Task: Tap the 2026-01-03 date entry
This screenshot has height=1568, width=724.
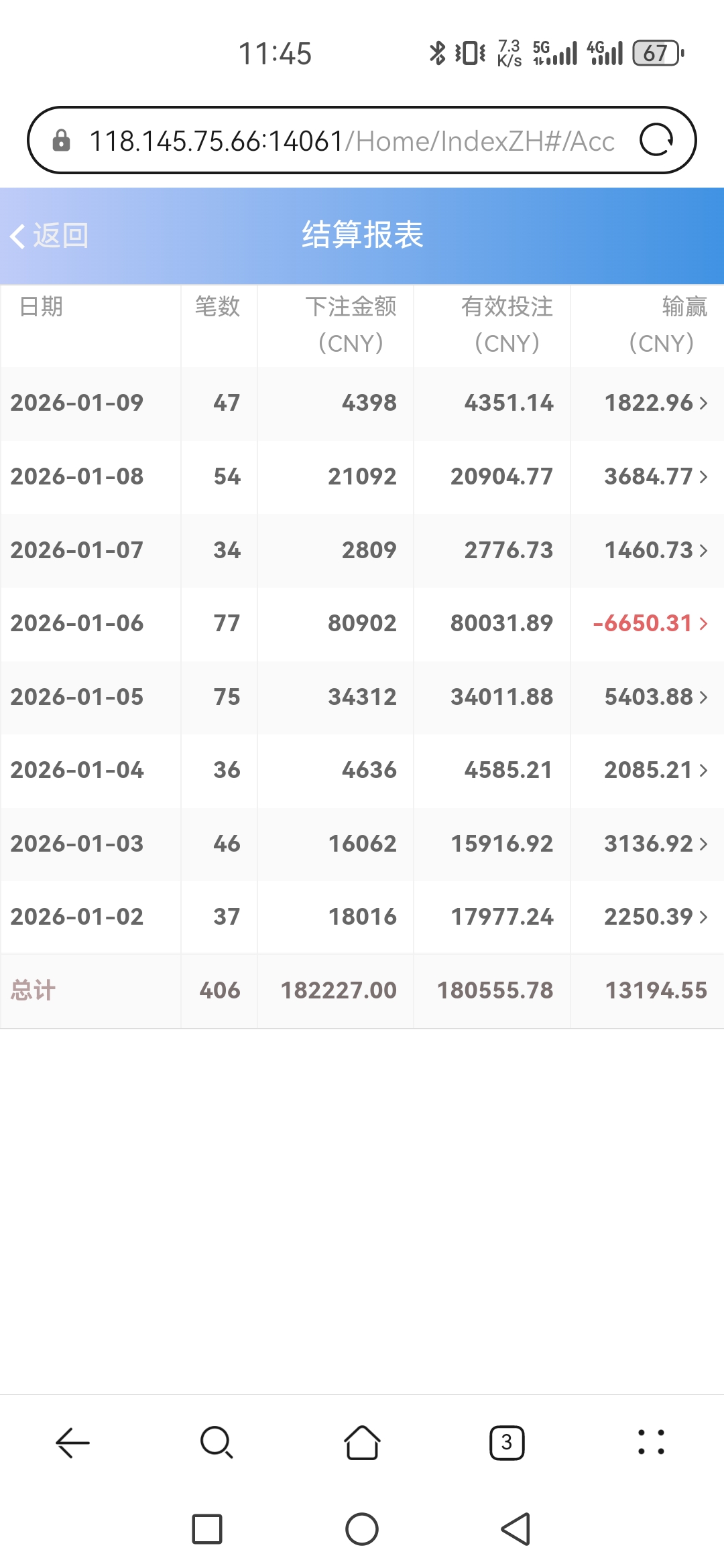Action: pyautogui.click(x=77, y=844)
